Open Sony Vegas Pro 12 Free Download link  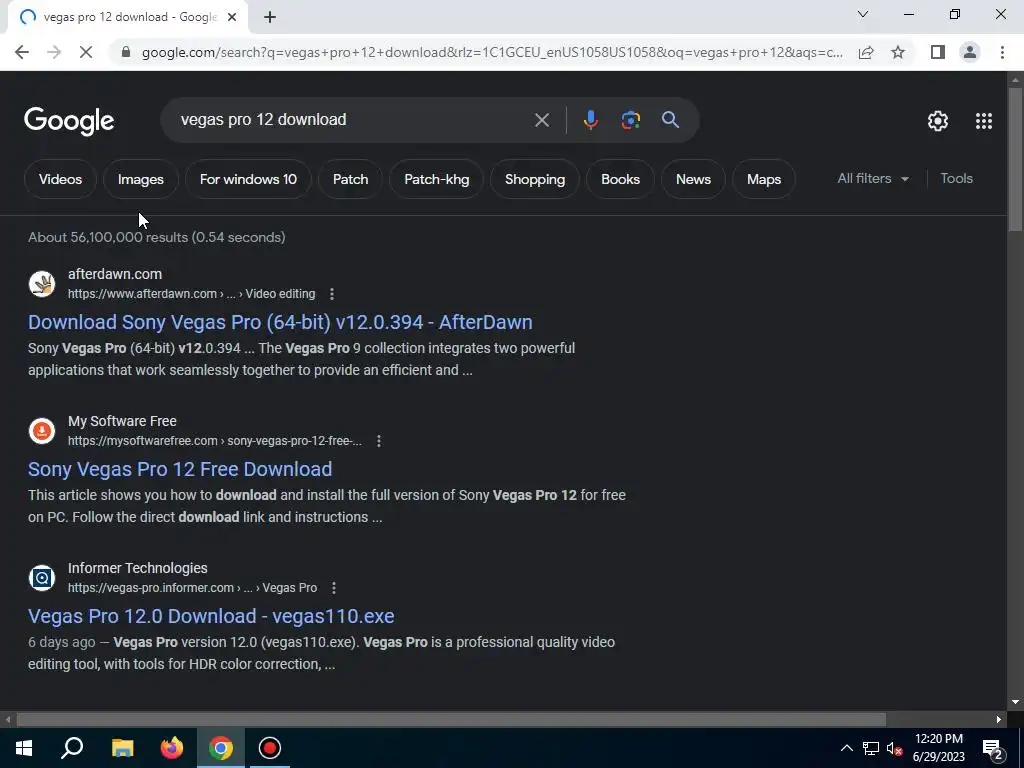coord(180,469)
